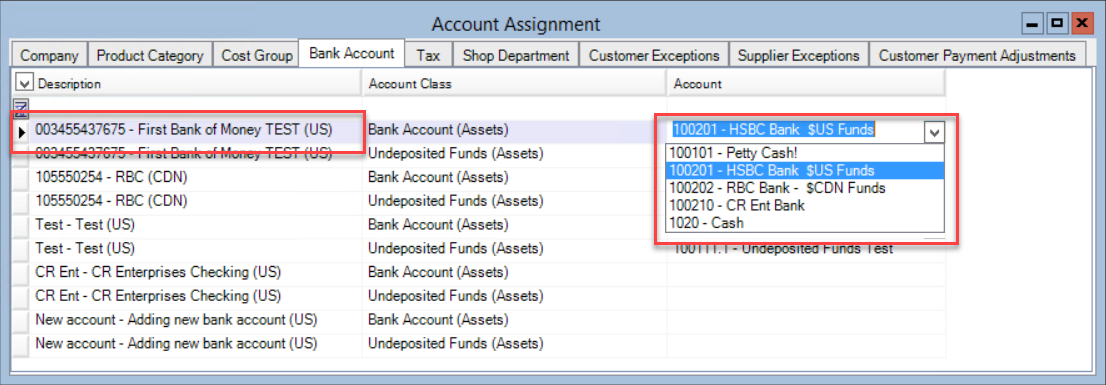Click Undeposited Funds (Assets) cell of RBC (CDN) row
Image resolution: width=1106 pixels, height=385 pixels.
[514, 201]
